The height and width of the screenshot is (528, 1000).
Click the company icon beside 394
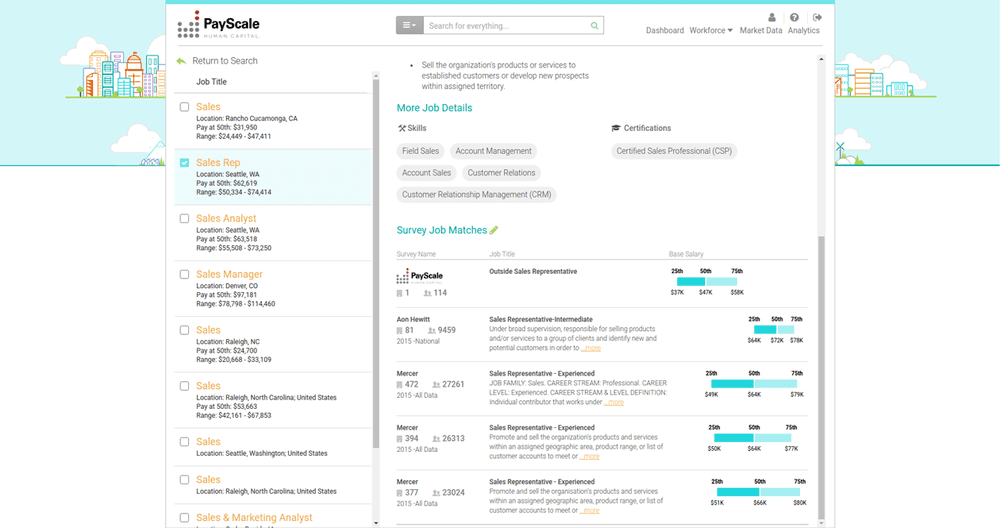[399, 439]
